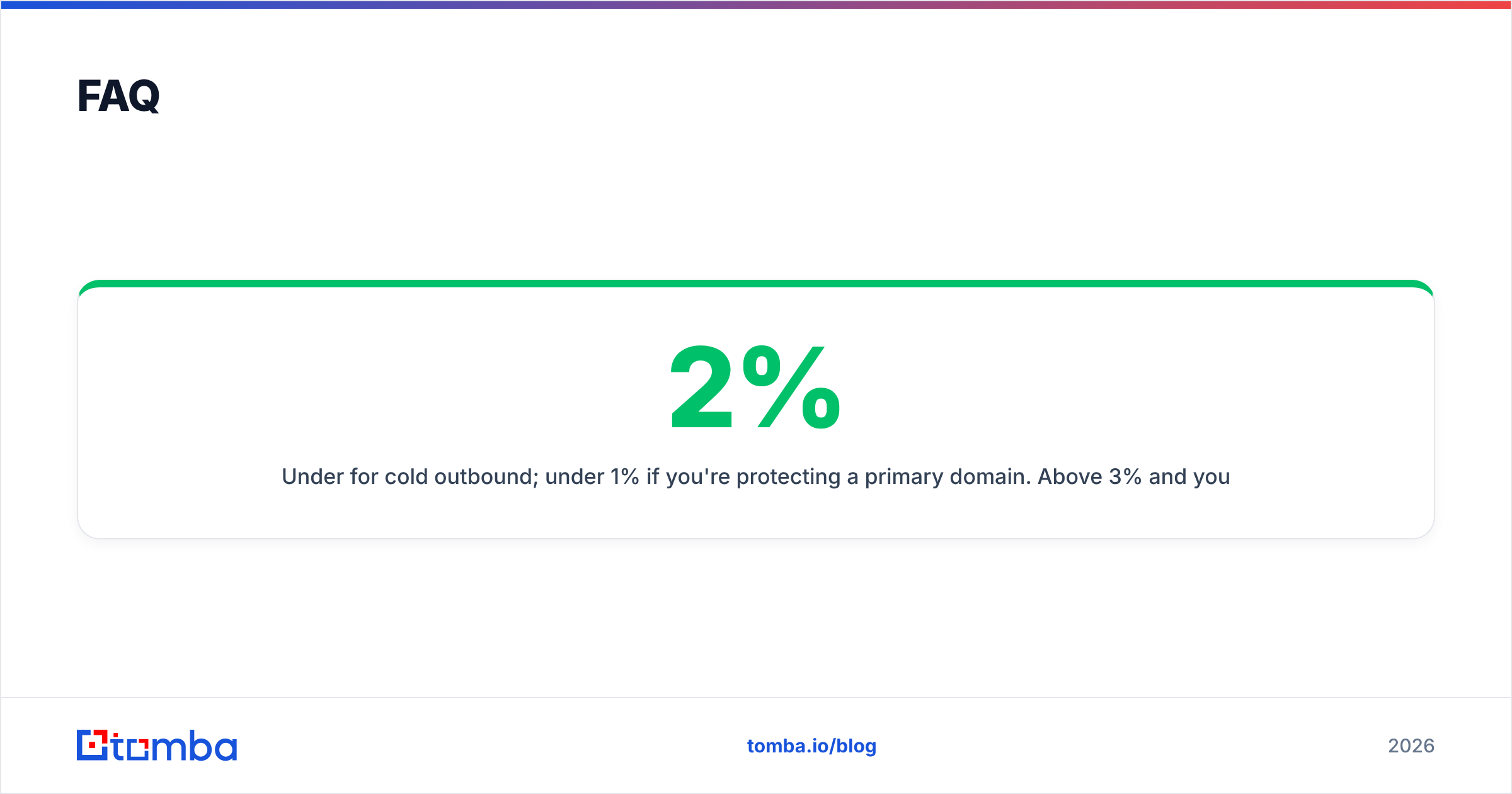This screenshot has height=794, width=1512.
Task: Click the green accent bar atop the card
Action: (x=756, y=284)
